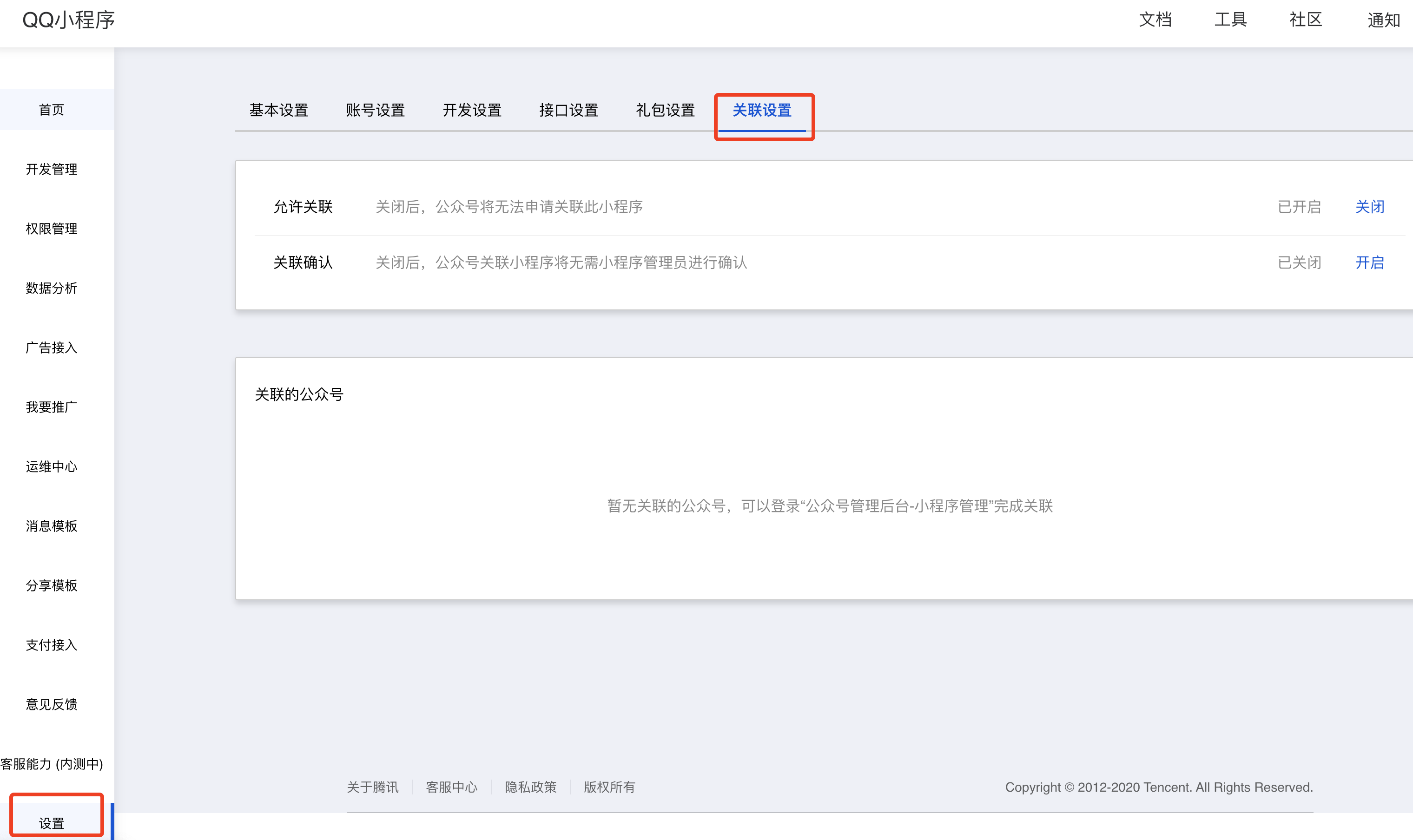Open the 版权所有 footer link
This screenshot has width=1413, height=840.
(610, 787)
